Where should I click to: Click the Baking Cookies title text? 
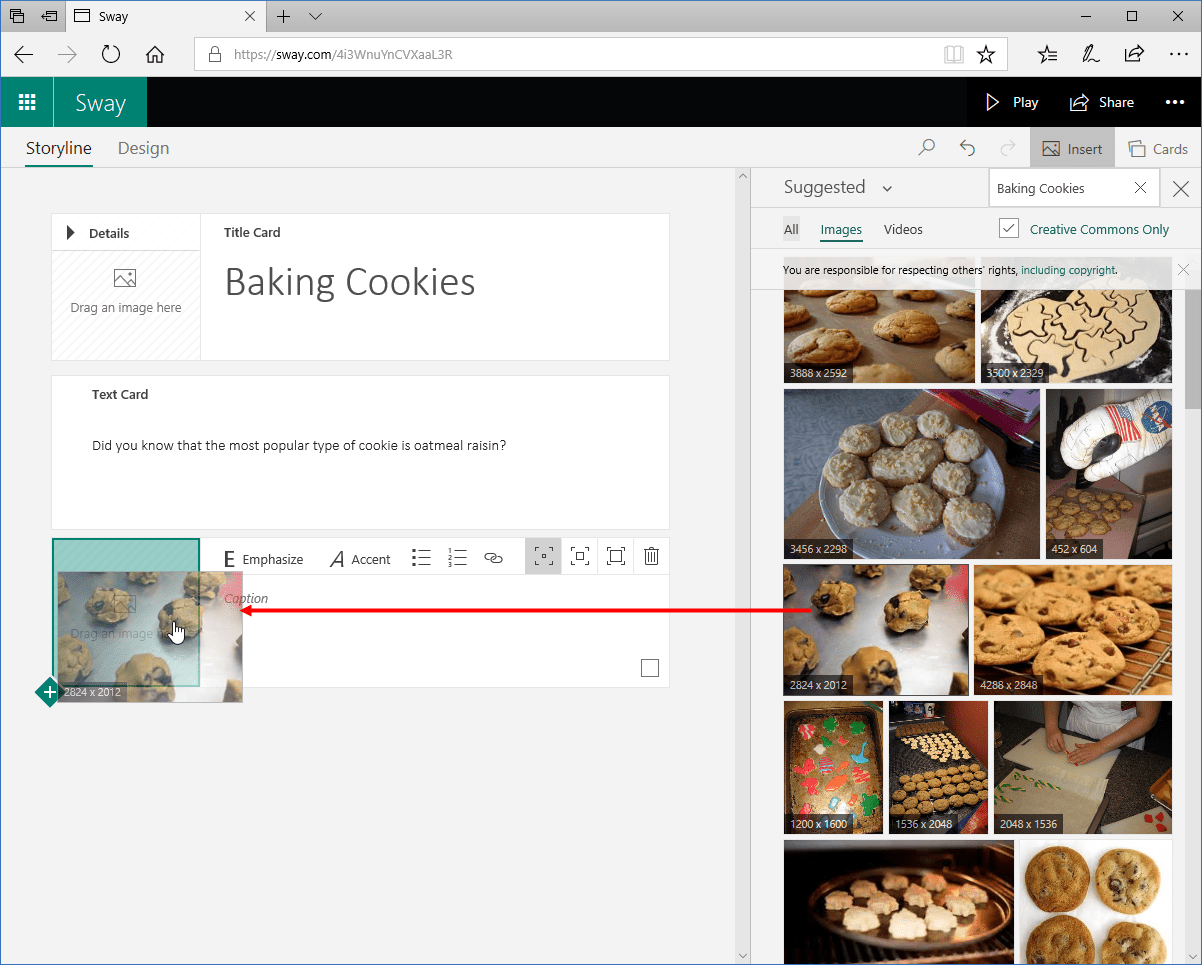(x=350, y=282)
